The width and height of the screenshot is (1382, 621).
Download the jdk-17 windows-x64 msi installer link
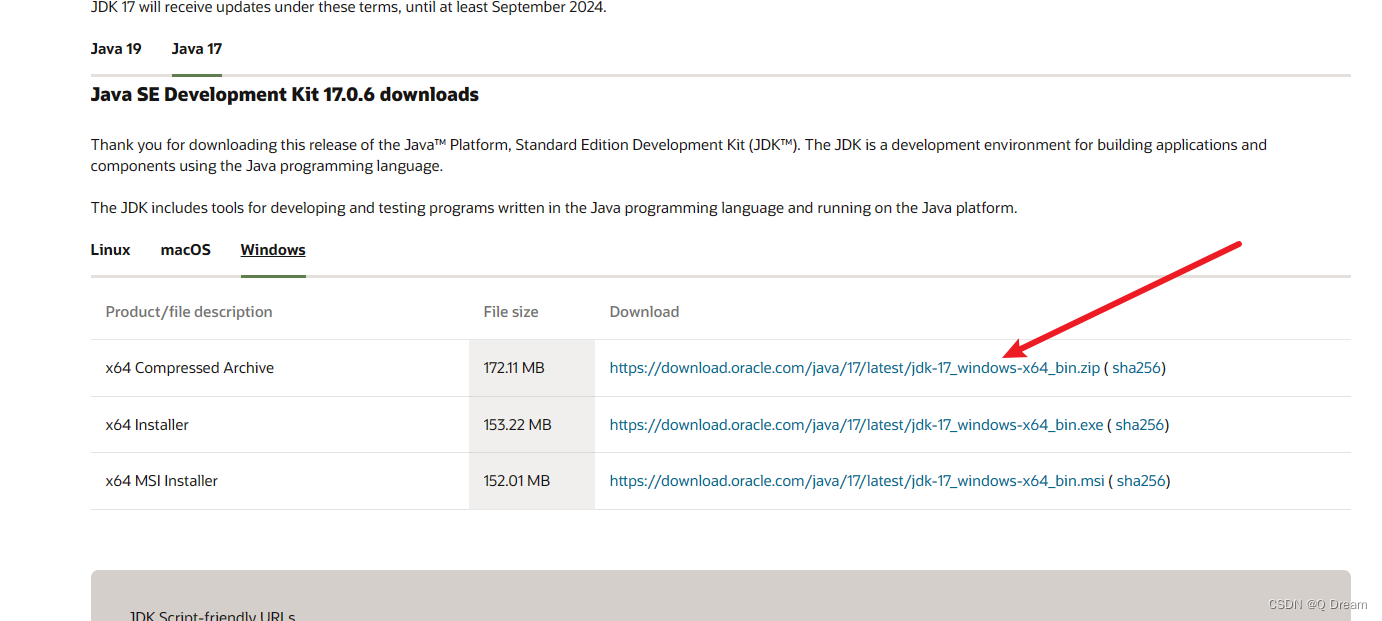pyautogui.click(x=857, y=481)
